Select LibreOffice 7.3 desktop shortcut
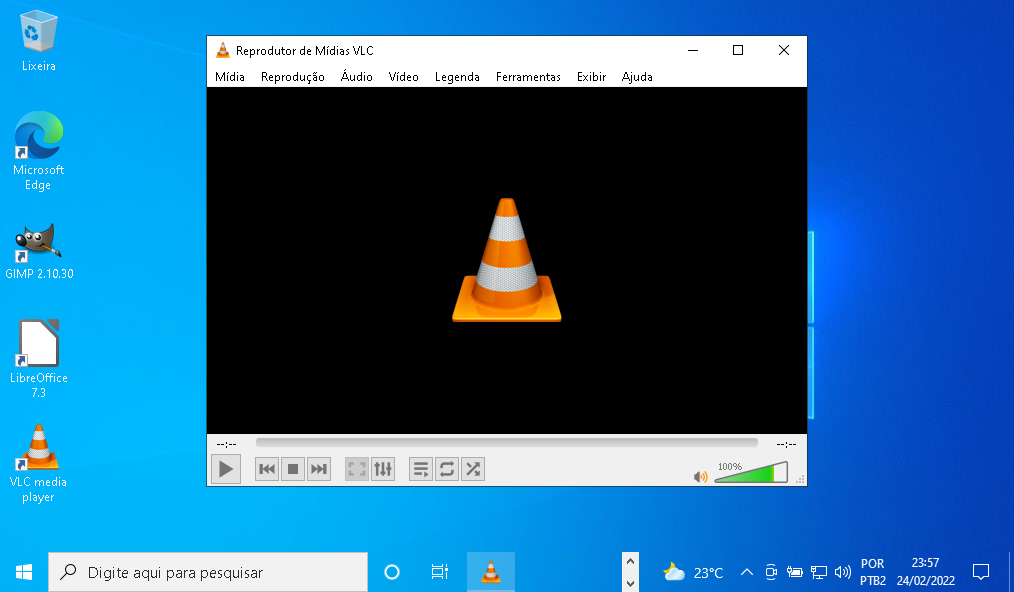Image resolution: width=1014 pixels, height=592 pixels. [39, 358]
